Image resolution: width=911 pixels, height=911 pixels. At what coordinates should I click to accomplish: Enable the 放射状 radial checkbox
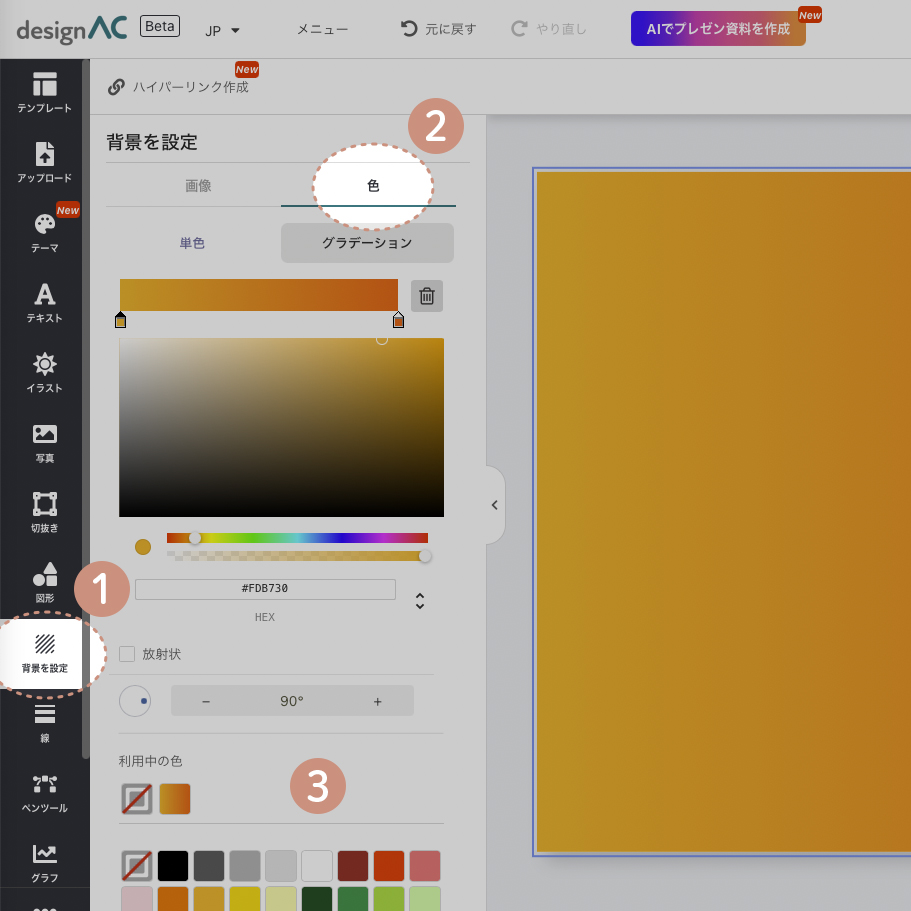(127, 654)
